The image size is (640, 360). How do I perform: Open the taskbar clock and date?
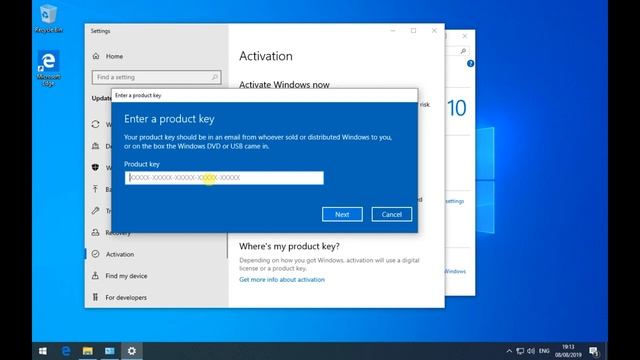[568, 351]
